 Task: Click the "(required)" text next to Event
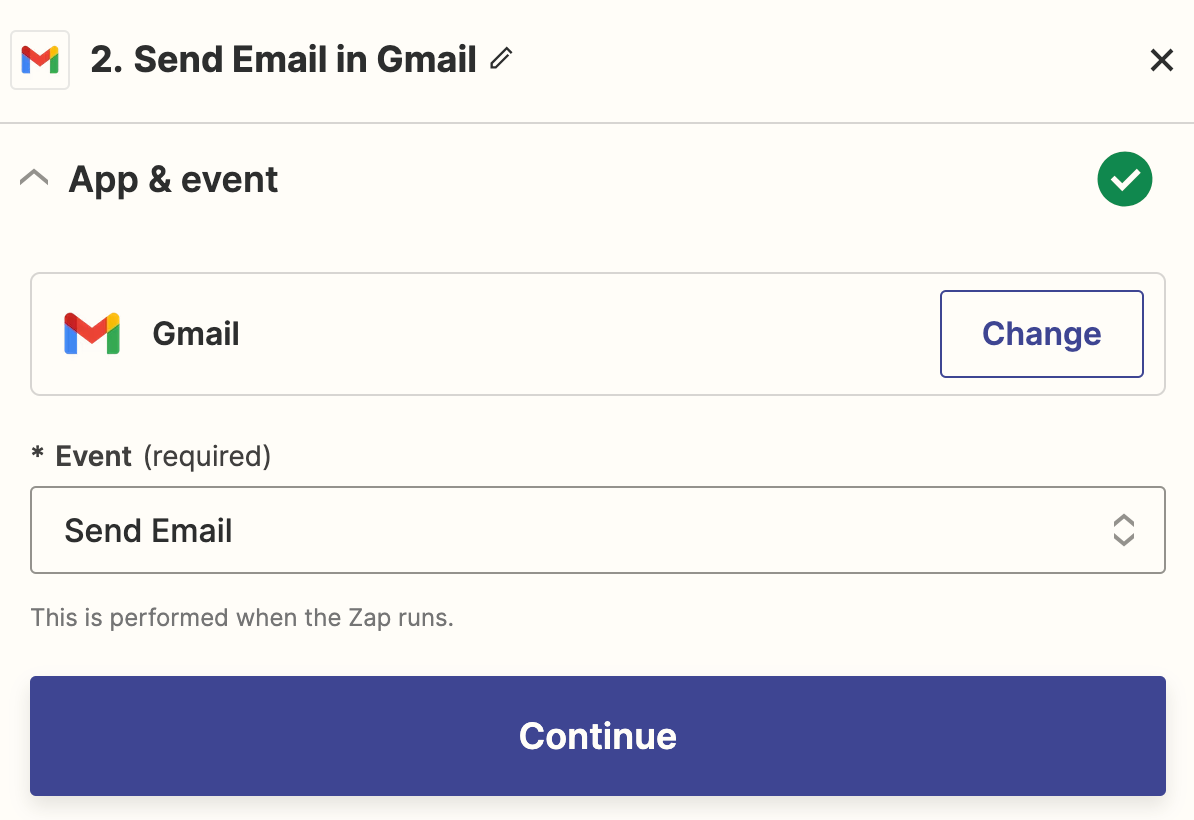point(207,457)
